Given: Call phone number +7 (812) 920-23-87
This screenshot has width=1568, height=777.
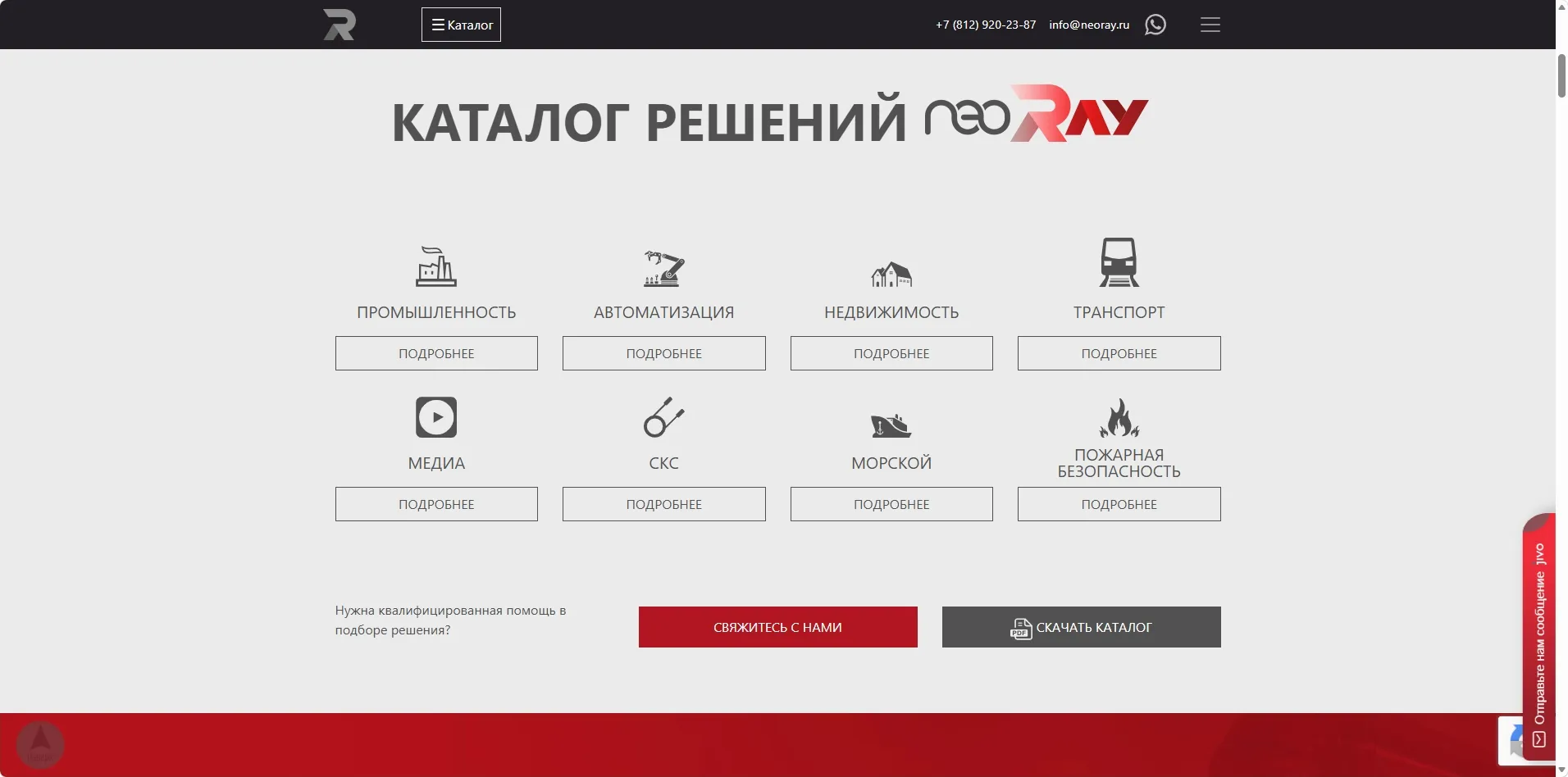Looking at the screenshot, I should point(986,25).
